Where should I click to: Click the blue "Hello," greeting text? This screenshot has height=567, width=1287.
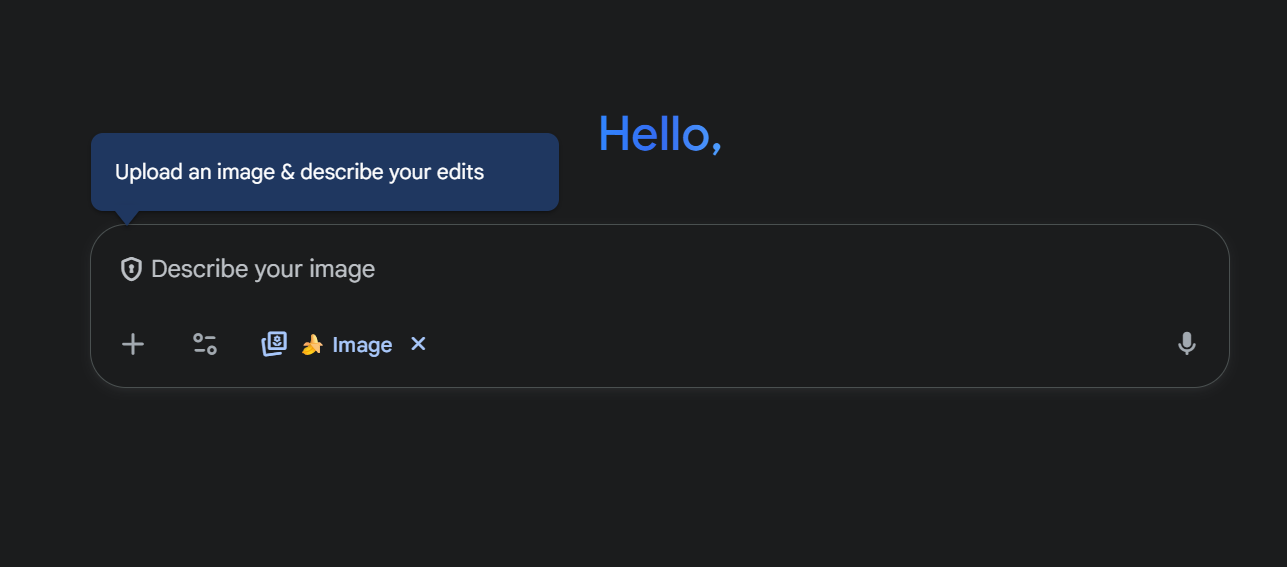point(659,134)
